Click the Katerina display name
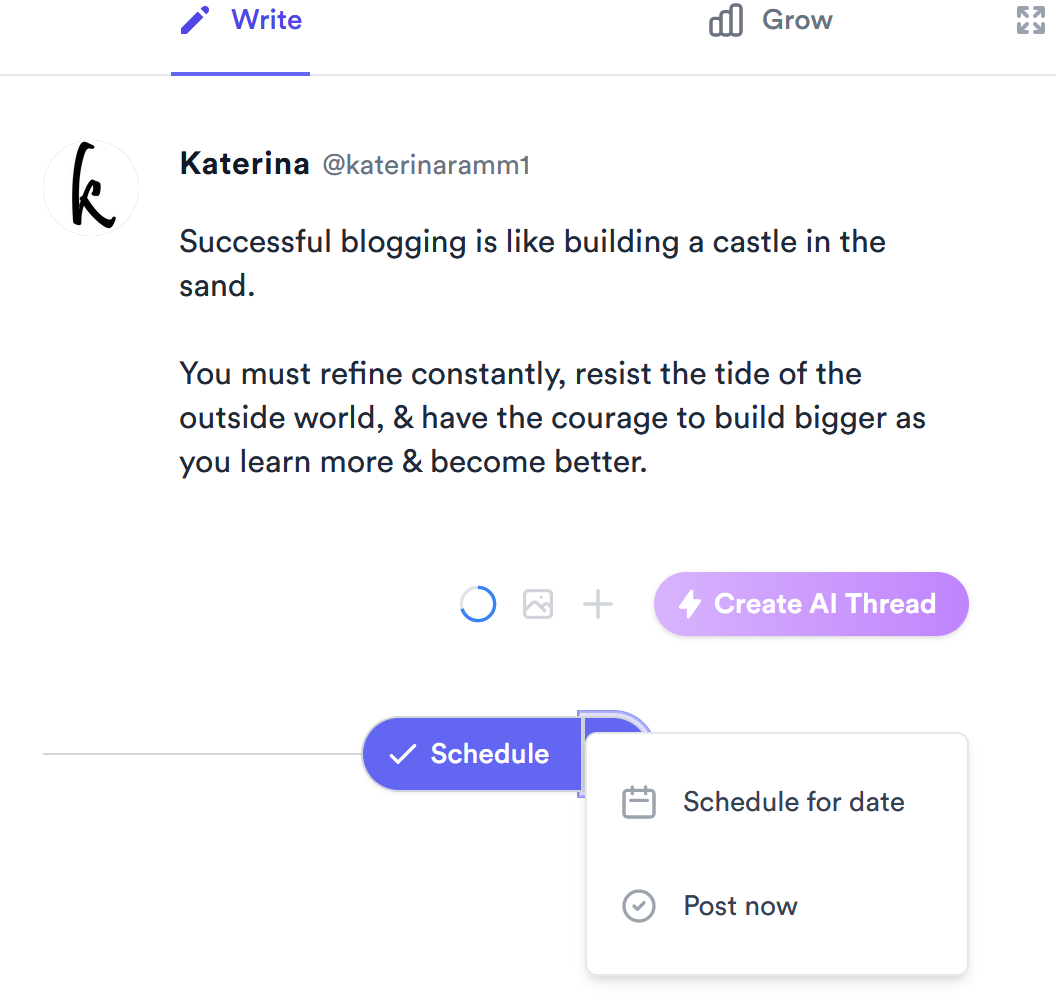Image resolution: width=1056 pixels, height=995 pixels. pyautogui.click(x=244, y=164)
